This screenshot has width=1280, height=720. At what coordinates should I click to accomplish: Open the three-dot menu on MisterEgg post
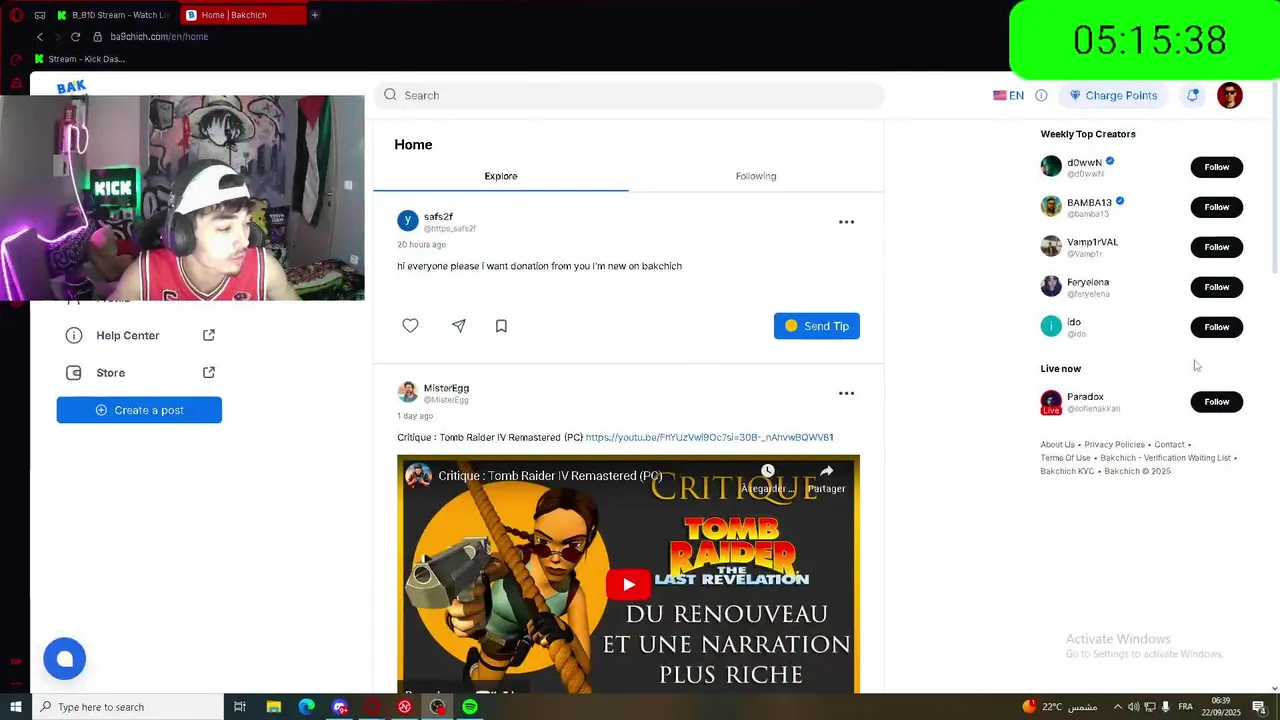[846, 393]
